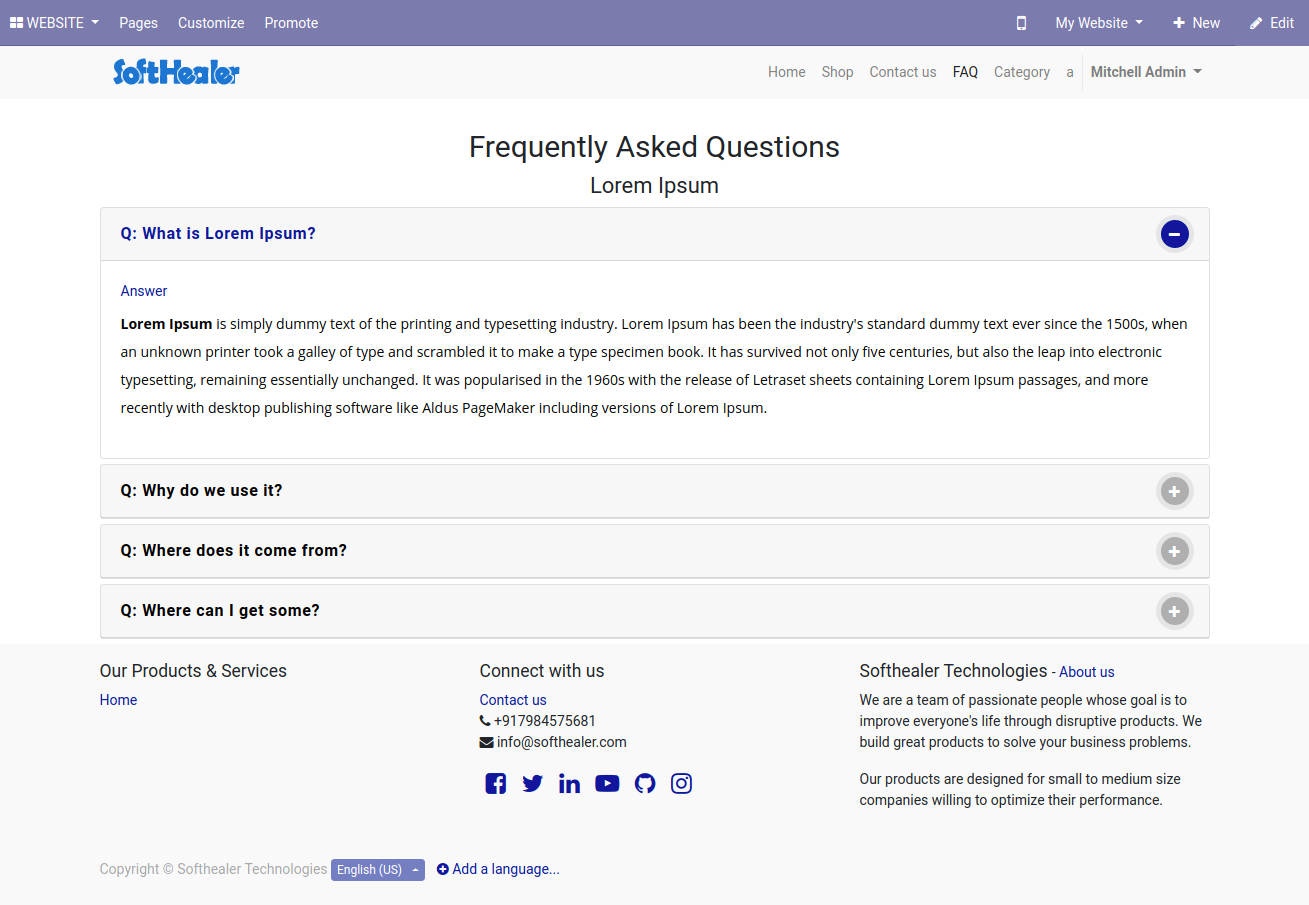Collapse the 'What is Lorem Ipsum?' answer
This screenshot has width=1309, height=905.
tap(1175, 234)
